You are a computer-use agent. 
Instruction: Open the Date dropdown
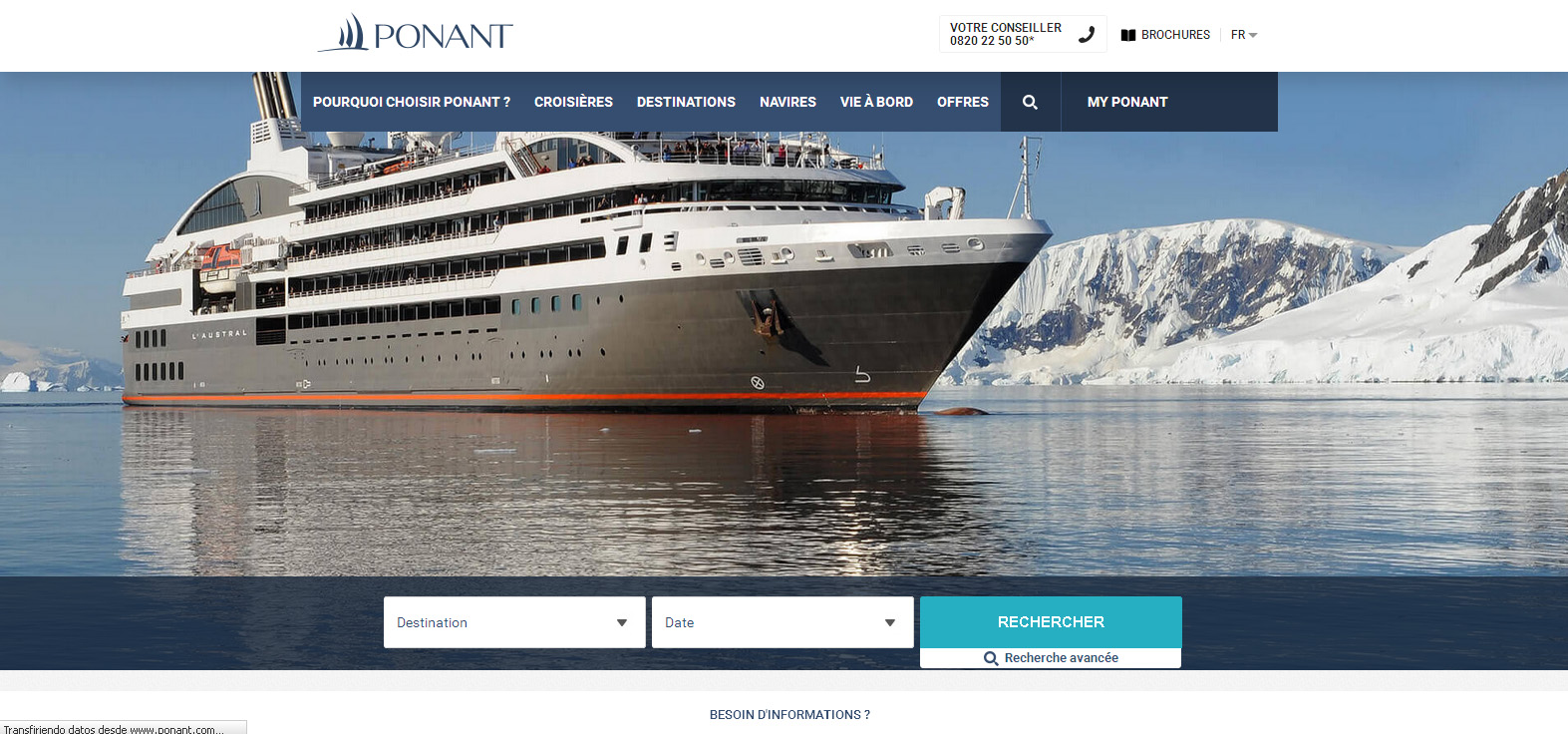783,622
